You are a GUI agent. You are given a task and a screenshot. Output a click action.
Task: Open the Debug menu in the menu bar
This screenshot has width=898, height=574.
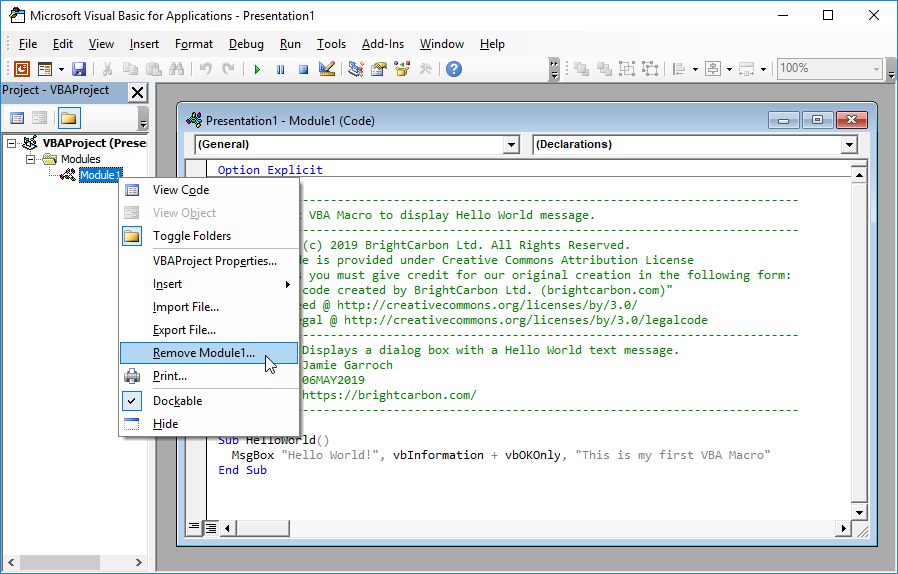point(246,44)
